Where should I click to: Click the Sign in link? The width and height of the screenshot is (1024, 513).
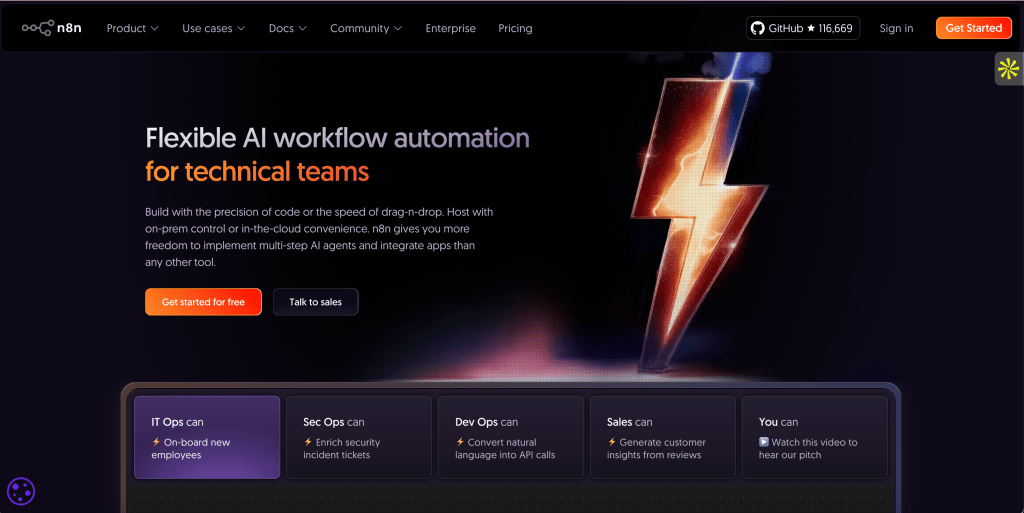896,28
